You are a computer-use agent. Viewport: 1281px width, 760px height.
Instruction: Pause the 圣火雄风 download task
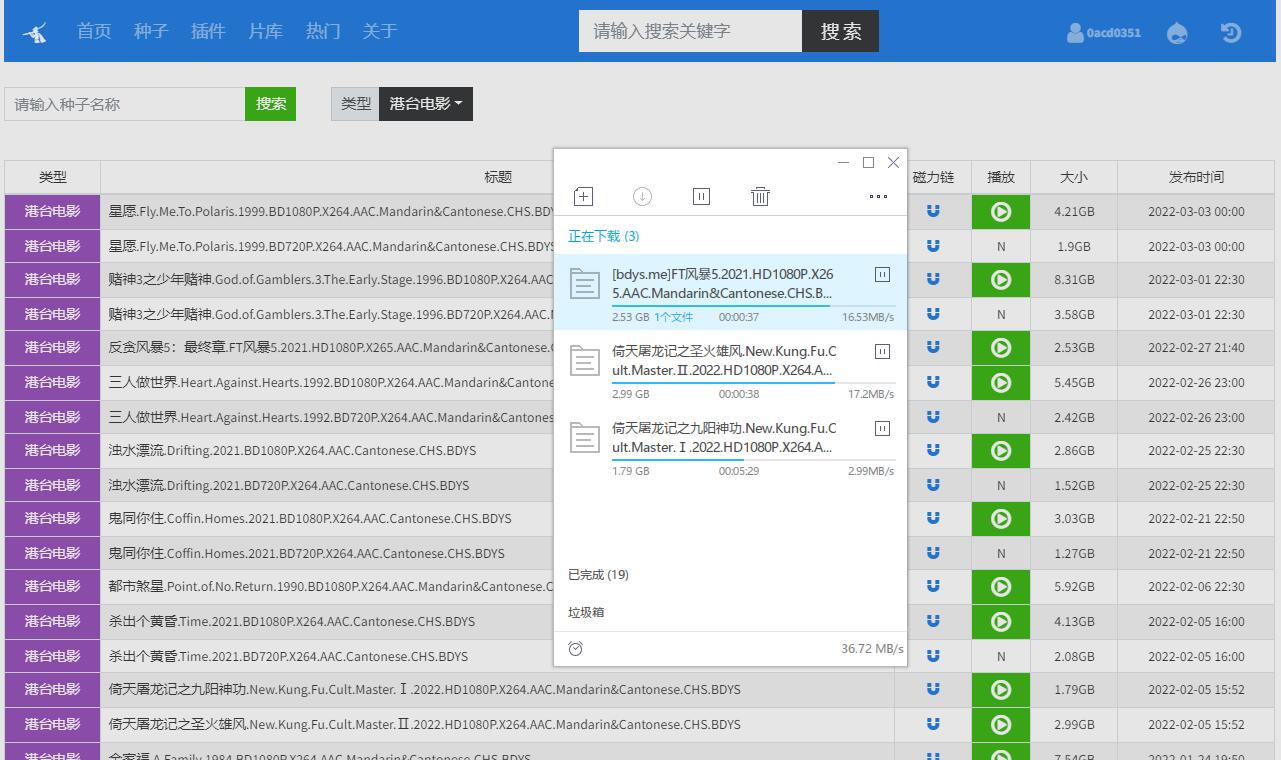pos(882,351)
